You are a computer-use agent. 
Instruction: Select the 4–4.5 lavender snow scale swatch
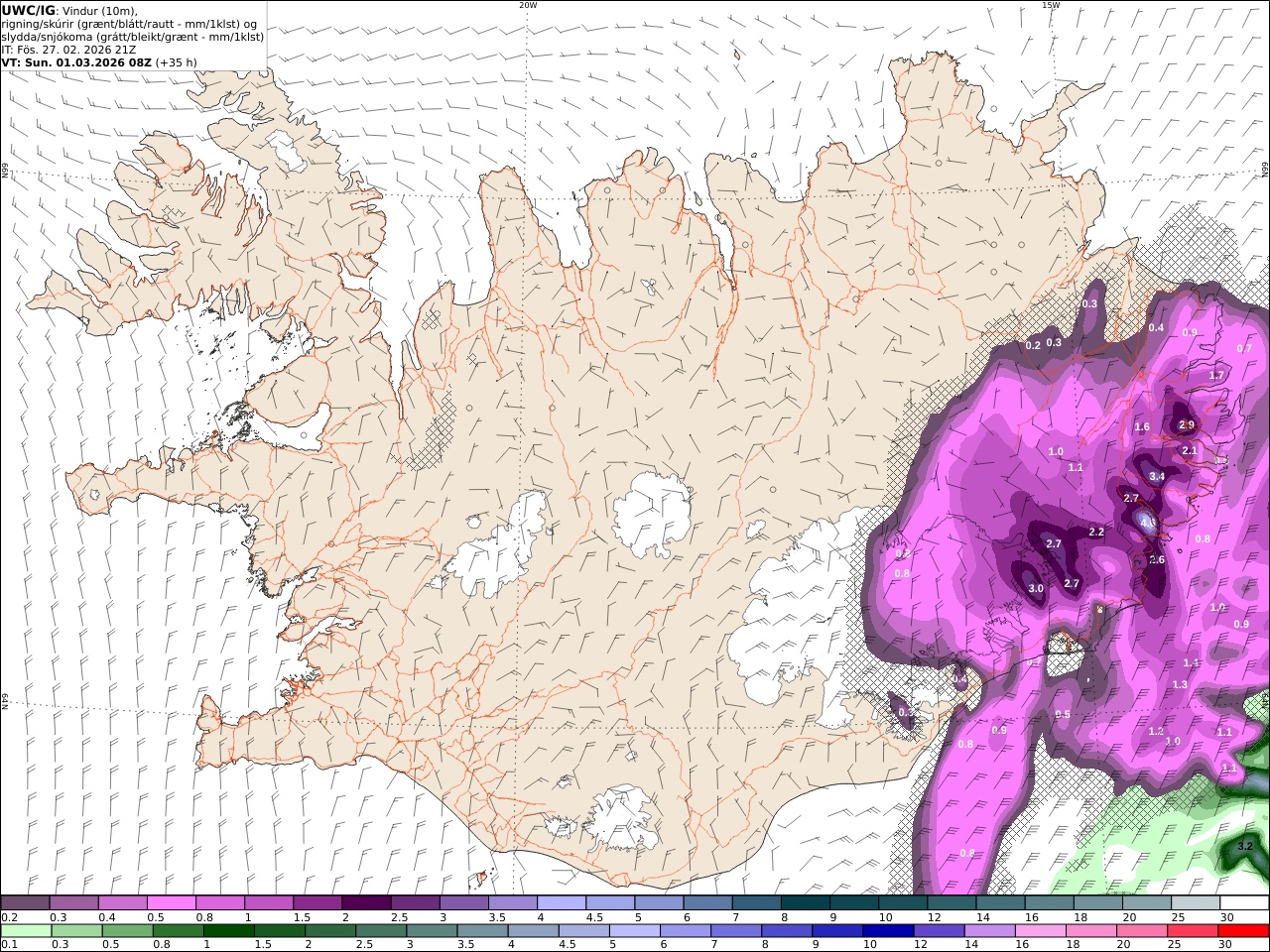(561, 902)
